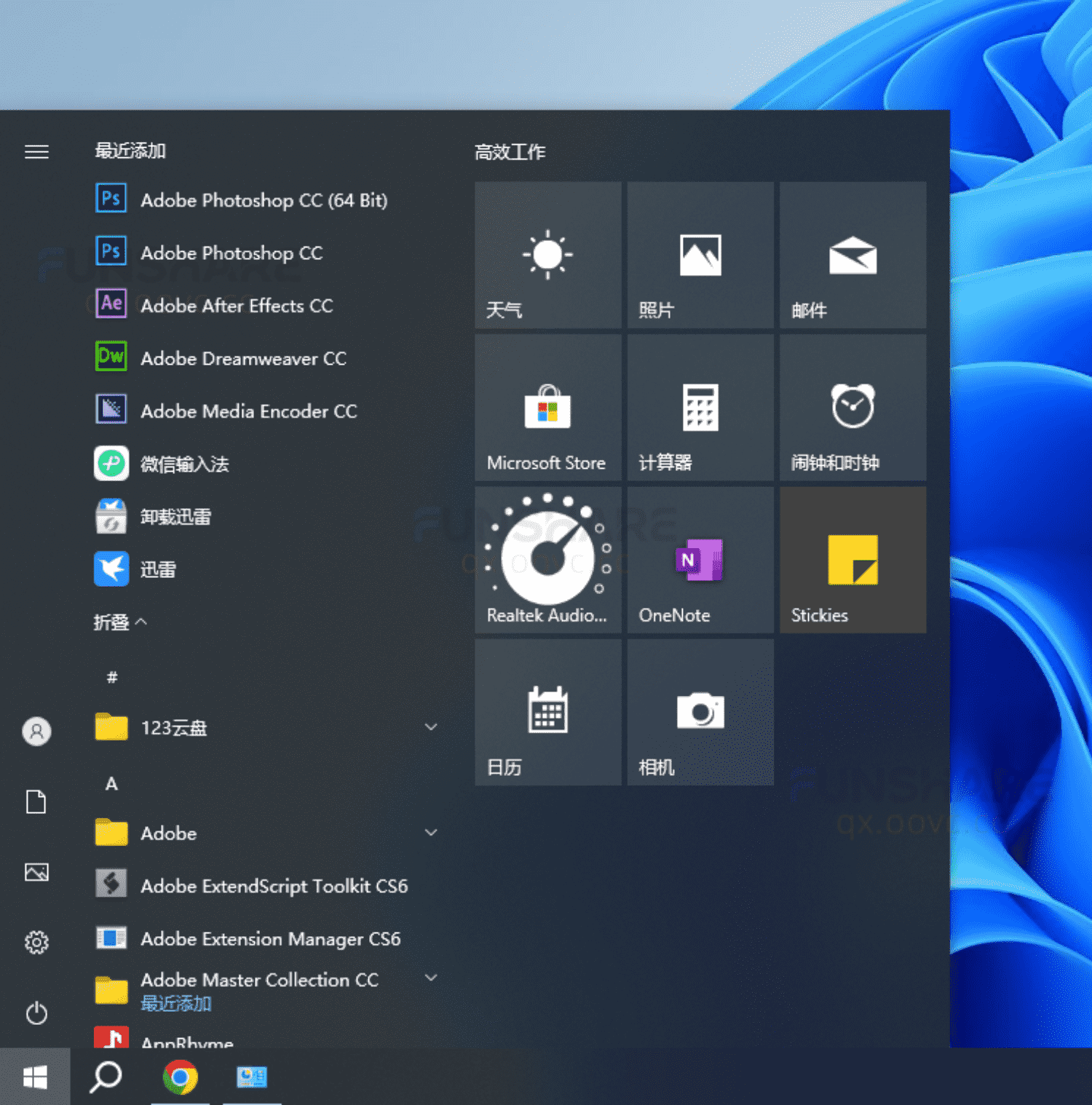The image size is (1092, 1105).
Task: Open the OneNote tile
Action: 700,560
